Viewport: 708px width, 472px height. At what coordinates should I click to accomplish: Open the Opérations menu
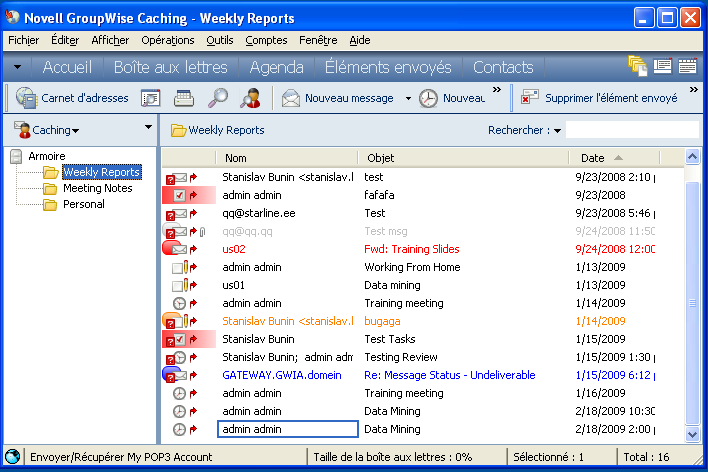(168, 40)
